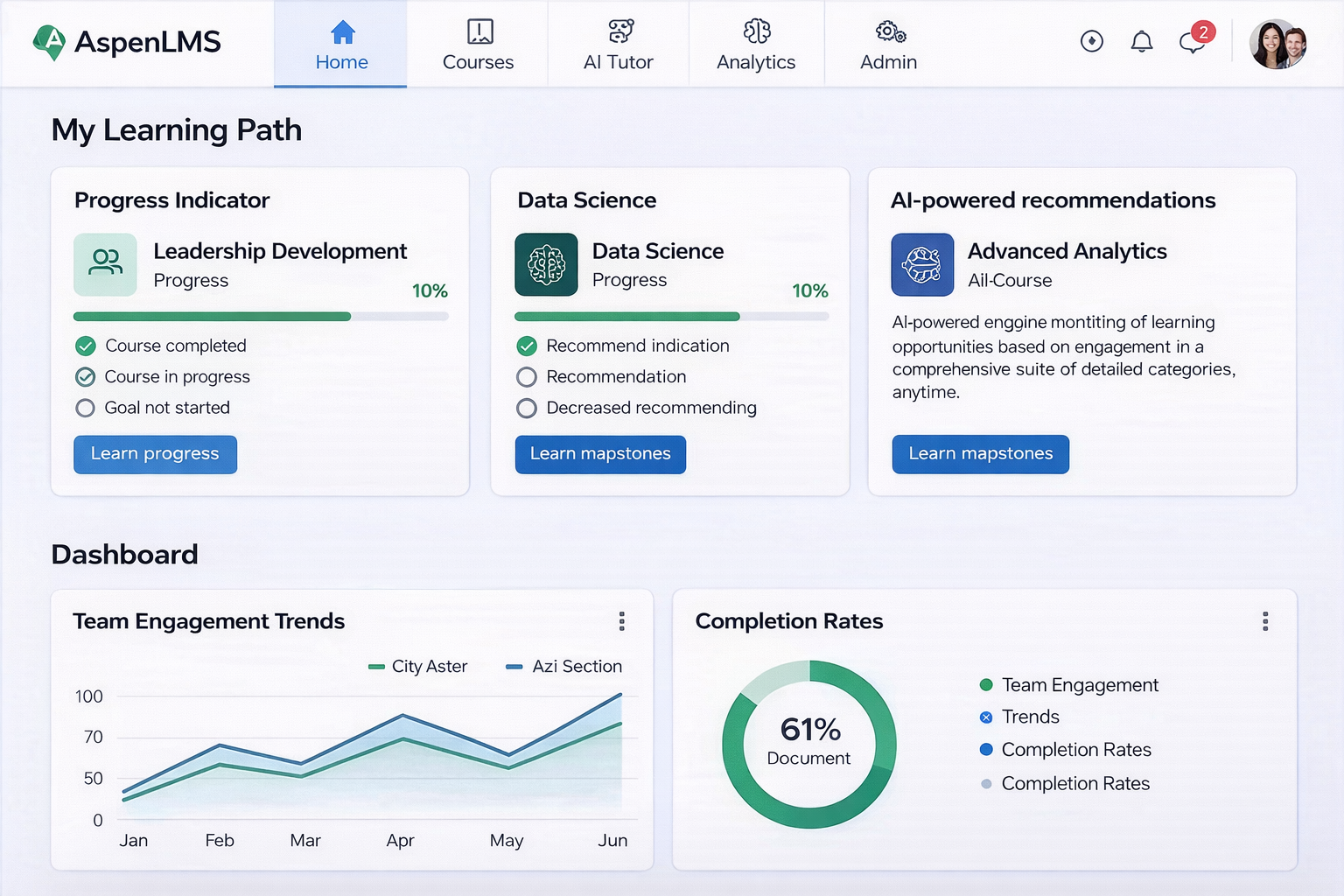Select Decreased recommending radio option

[x=527, y=409]
